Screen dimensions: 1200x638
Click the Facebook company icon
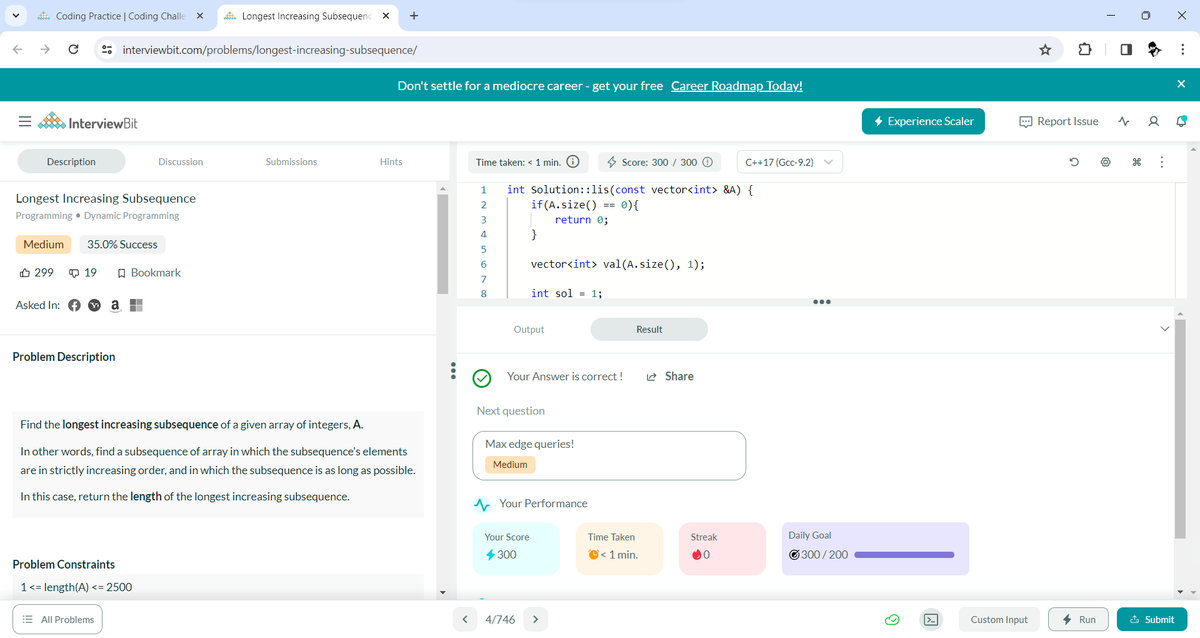pos(75,305)
